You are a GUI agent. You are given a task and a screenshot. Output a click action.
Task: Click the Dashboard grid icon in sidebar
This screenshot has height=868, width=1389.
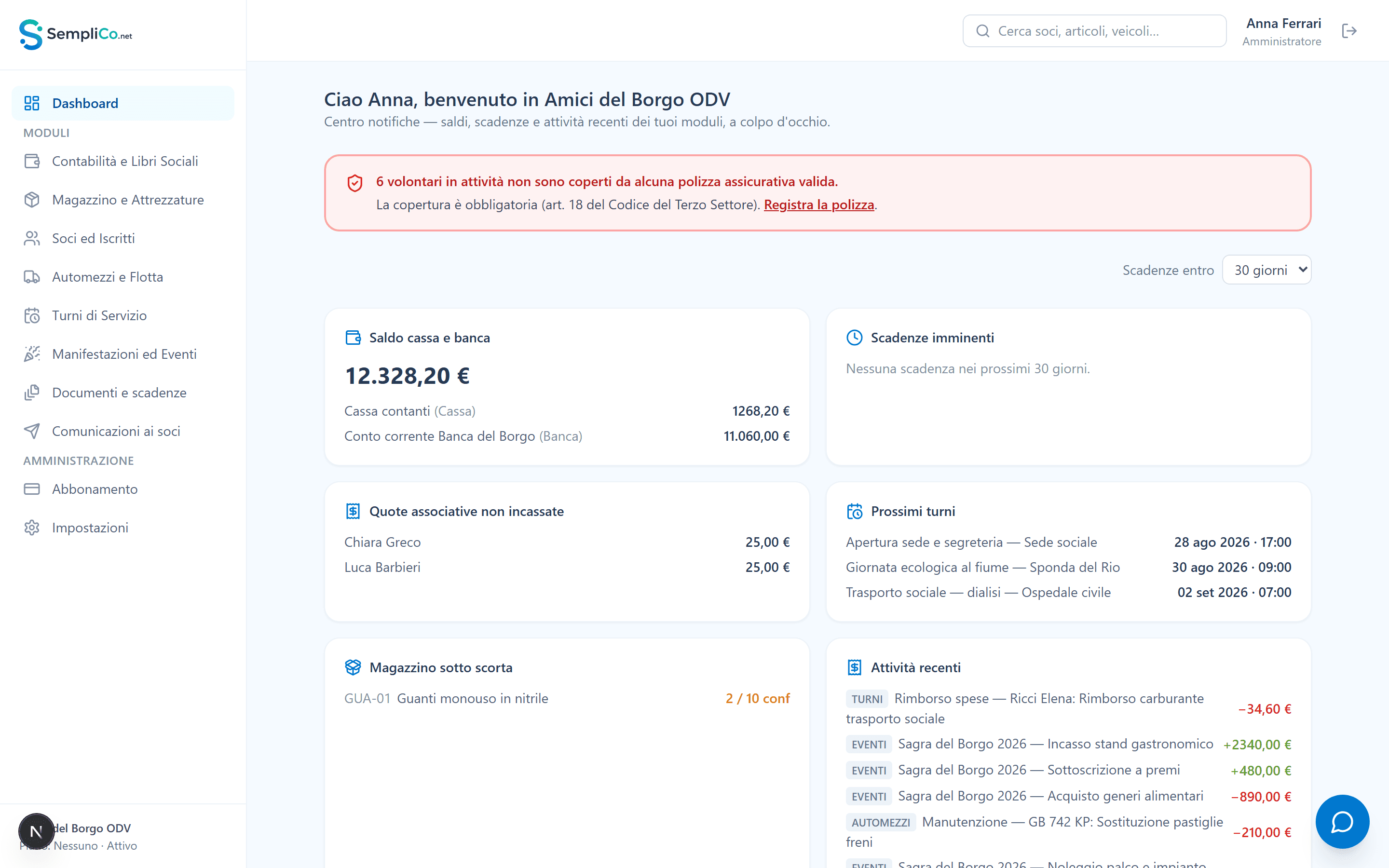(31, 103)
